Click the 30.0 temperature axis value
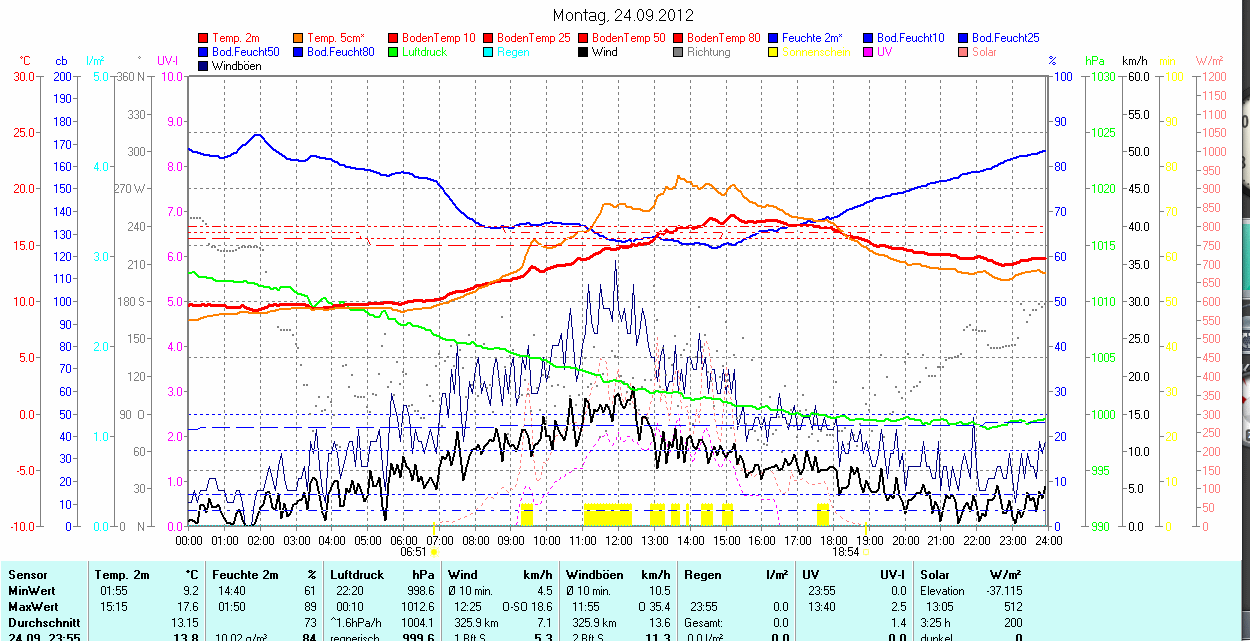This screenshot has width=1250, height=641. pos(26,76)
